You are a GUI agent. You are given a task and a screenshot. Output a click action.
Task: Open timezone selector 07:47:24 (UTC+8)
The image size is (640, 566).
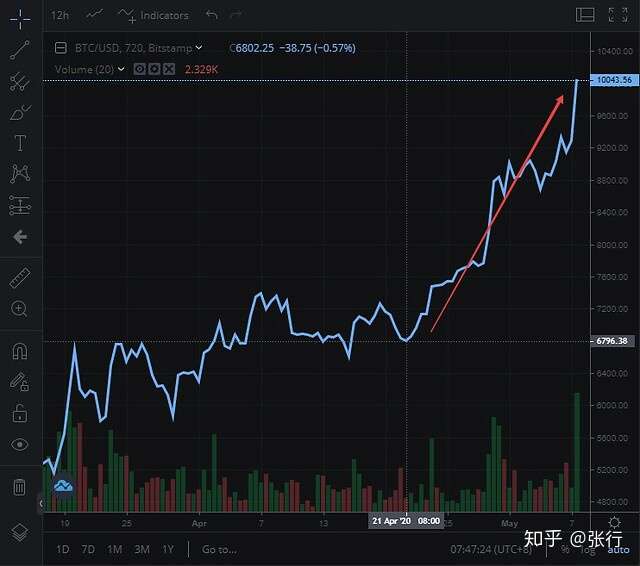[x=491, y=550]
